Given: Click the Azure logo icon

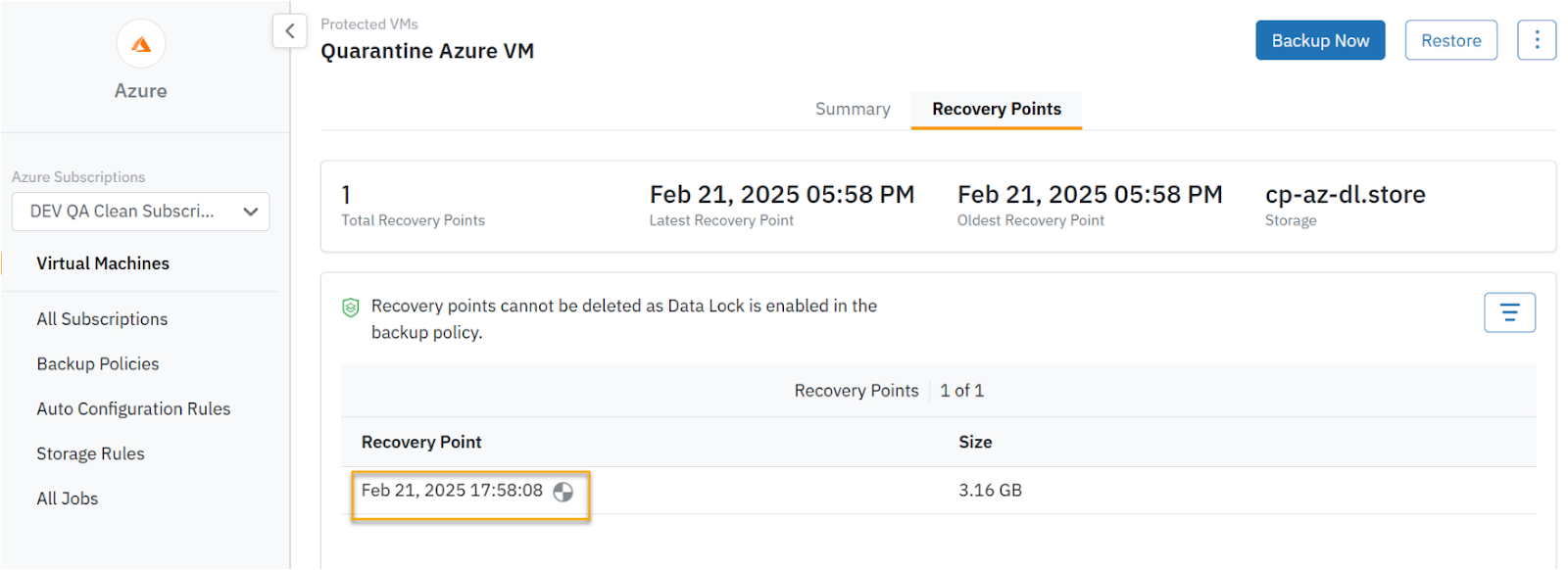Looking at the screenshot, I should pyautogui.click(x=141, y=44).
